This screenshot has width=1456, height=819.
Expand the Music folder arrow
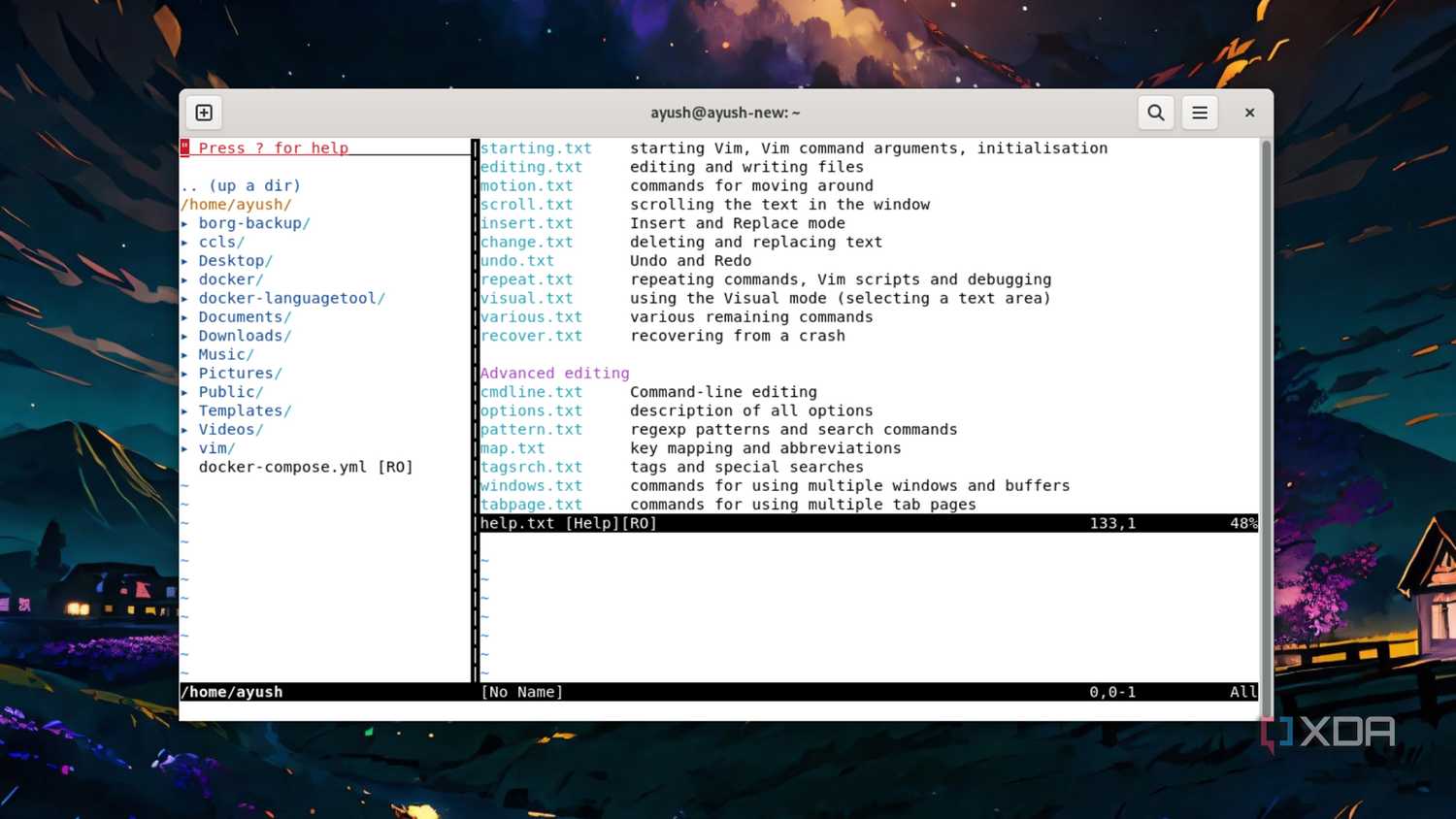coord(184,354)
